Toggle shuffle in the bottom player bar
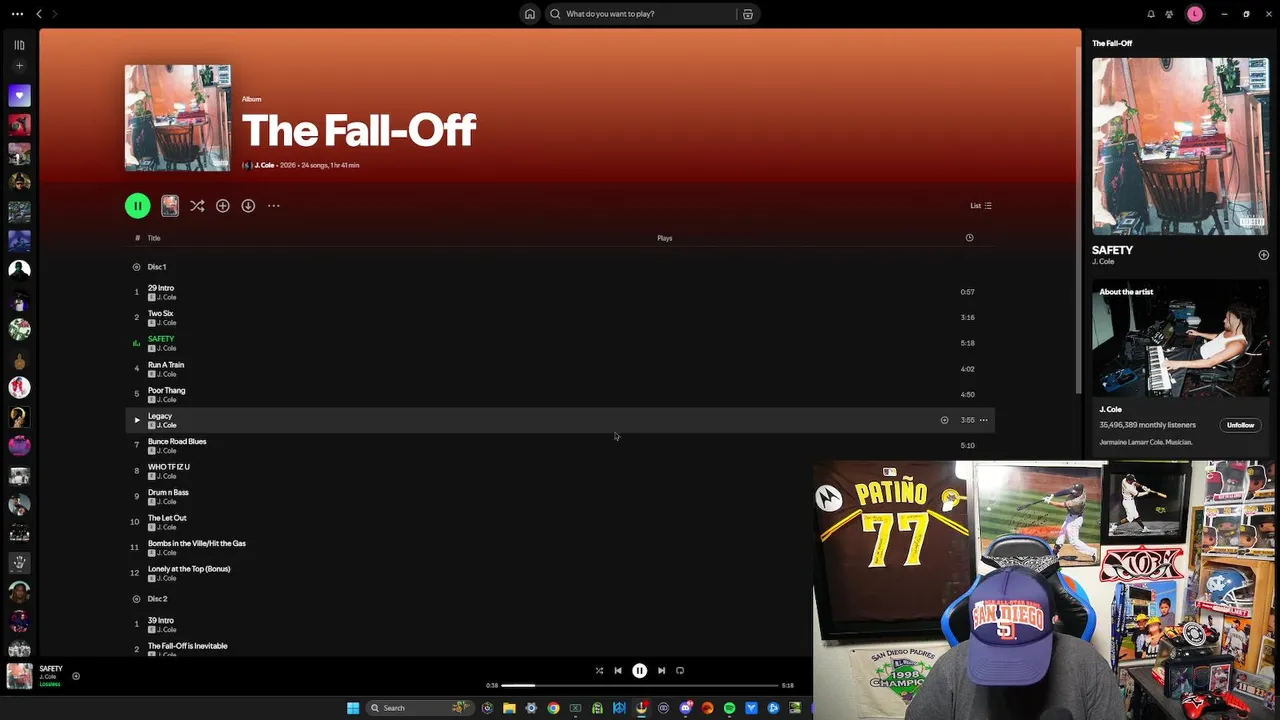The image size is (1280, 720). click(x=599, y=671)
